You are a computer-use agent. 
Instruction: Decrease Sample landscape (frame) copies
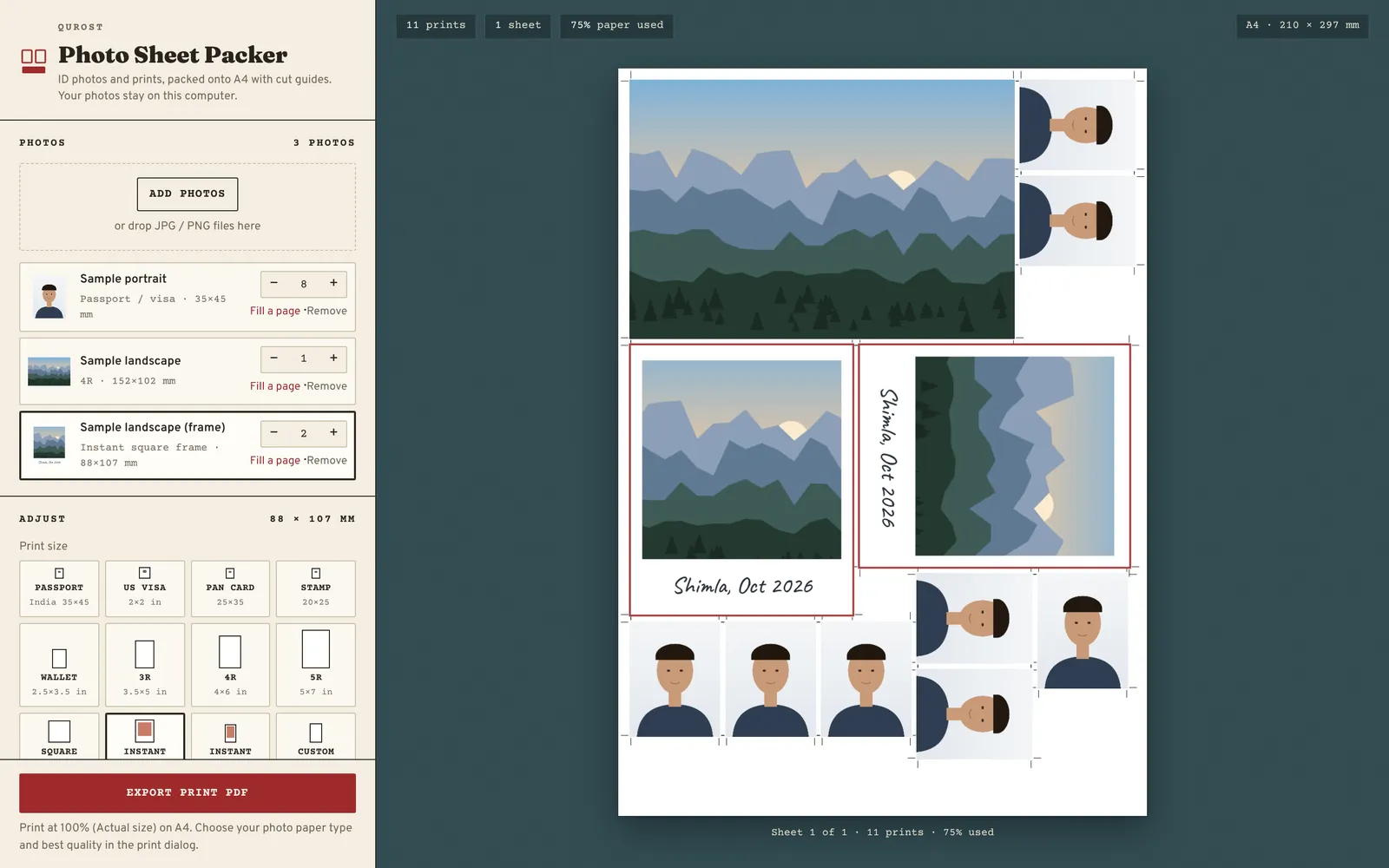tap(274, 433)
